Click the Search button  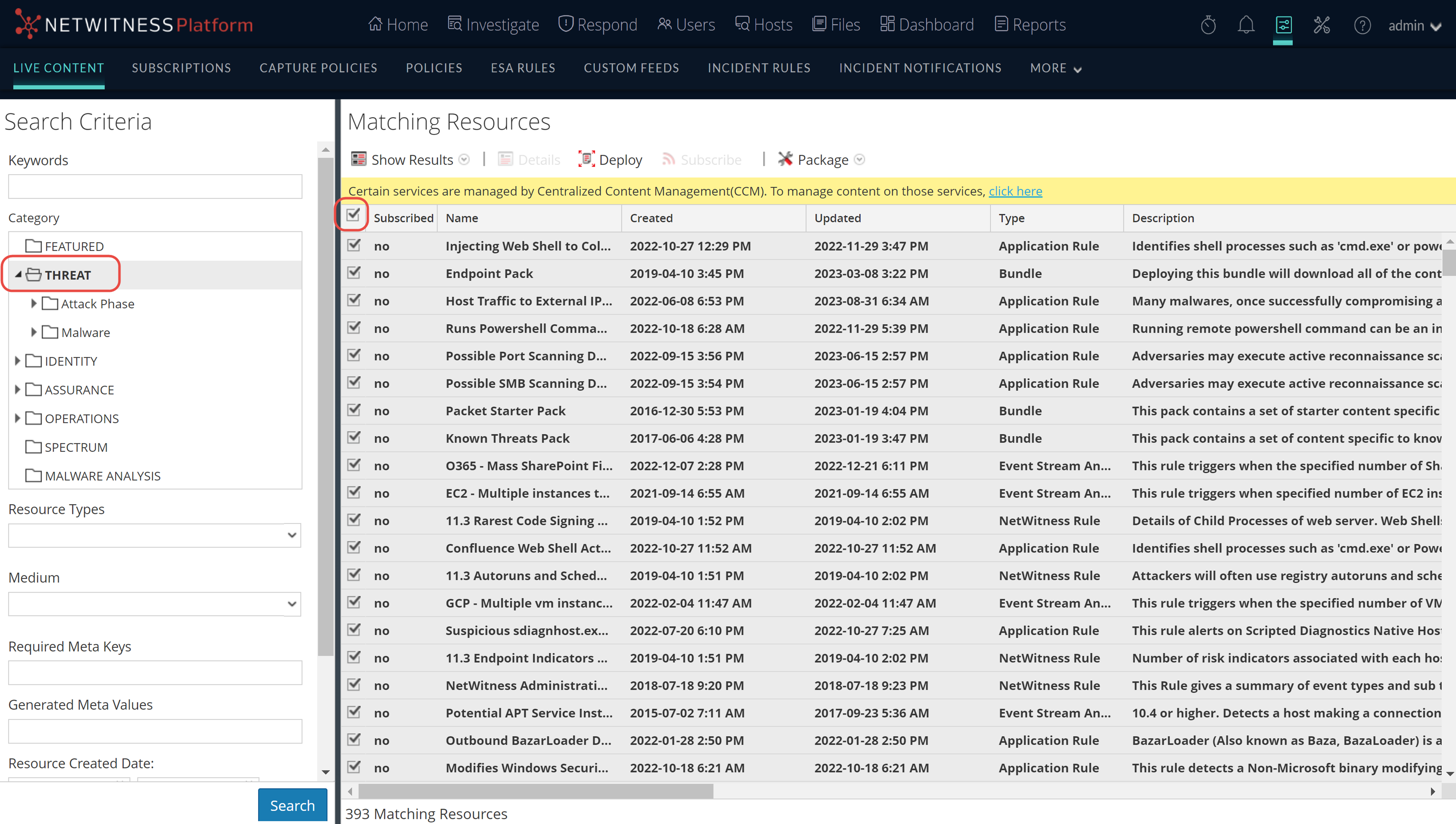(x=292, y=805)
